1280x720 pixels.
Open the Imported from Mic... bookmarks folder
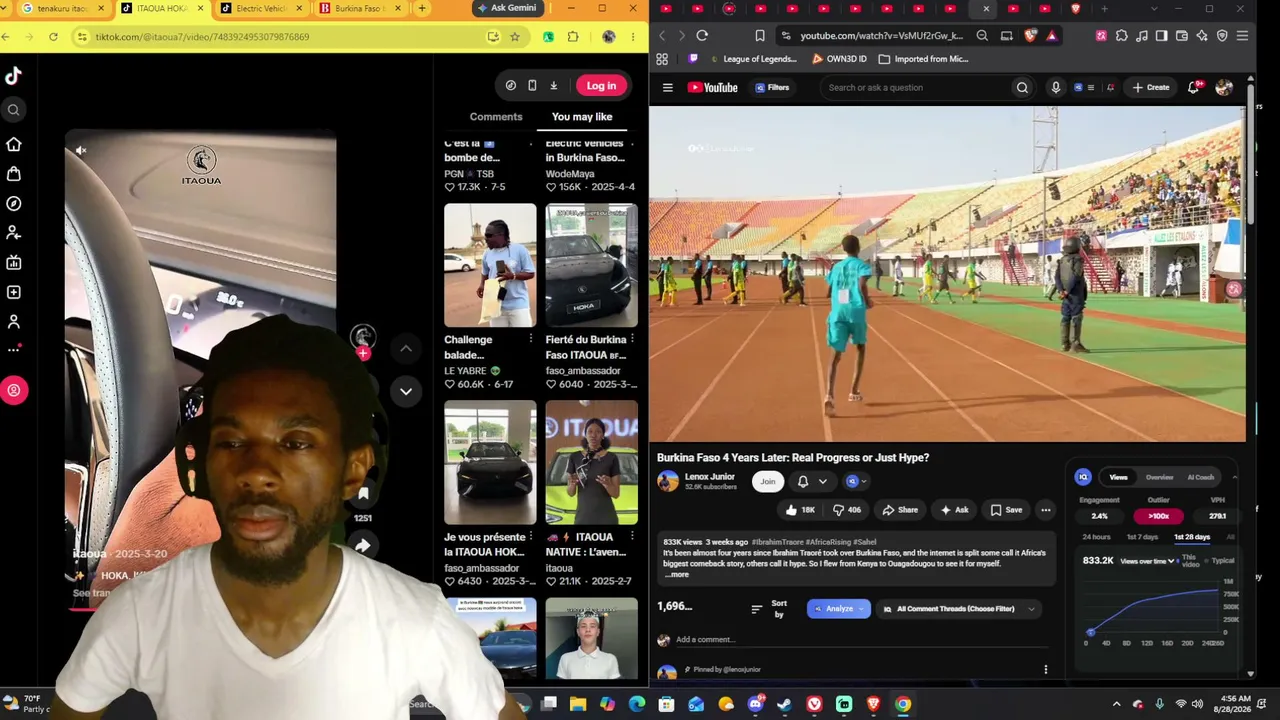click(924, 59)
